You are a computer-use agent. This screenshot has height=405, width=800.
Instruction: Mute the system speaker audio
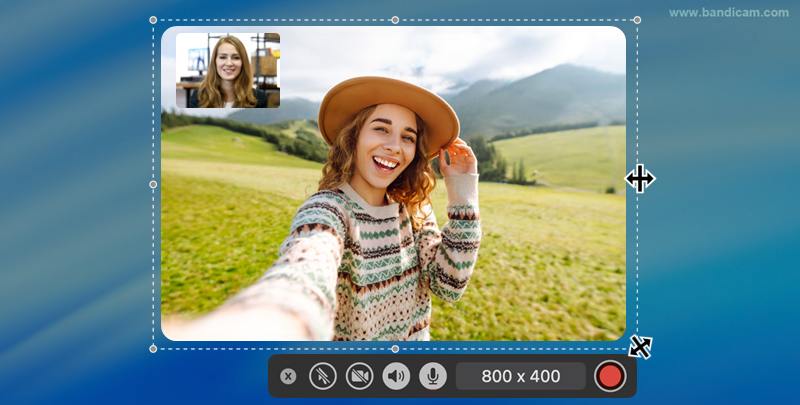click(x=396, y=376)
